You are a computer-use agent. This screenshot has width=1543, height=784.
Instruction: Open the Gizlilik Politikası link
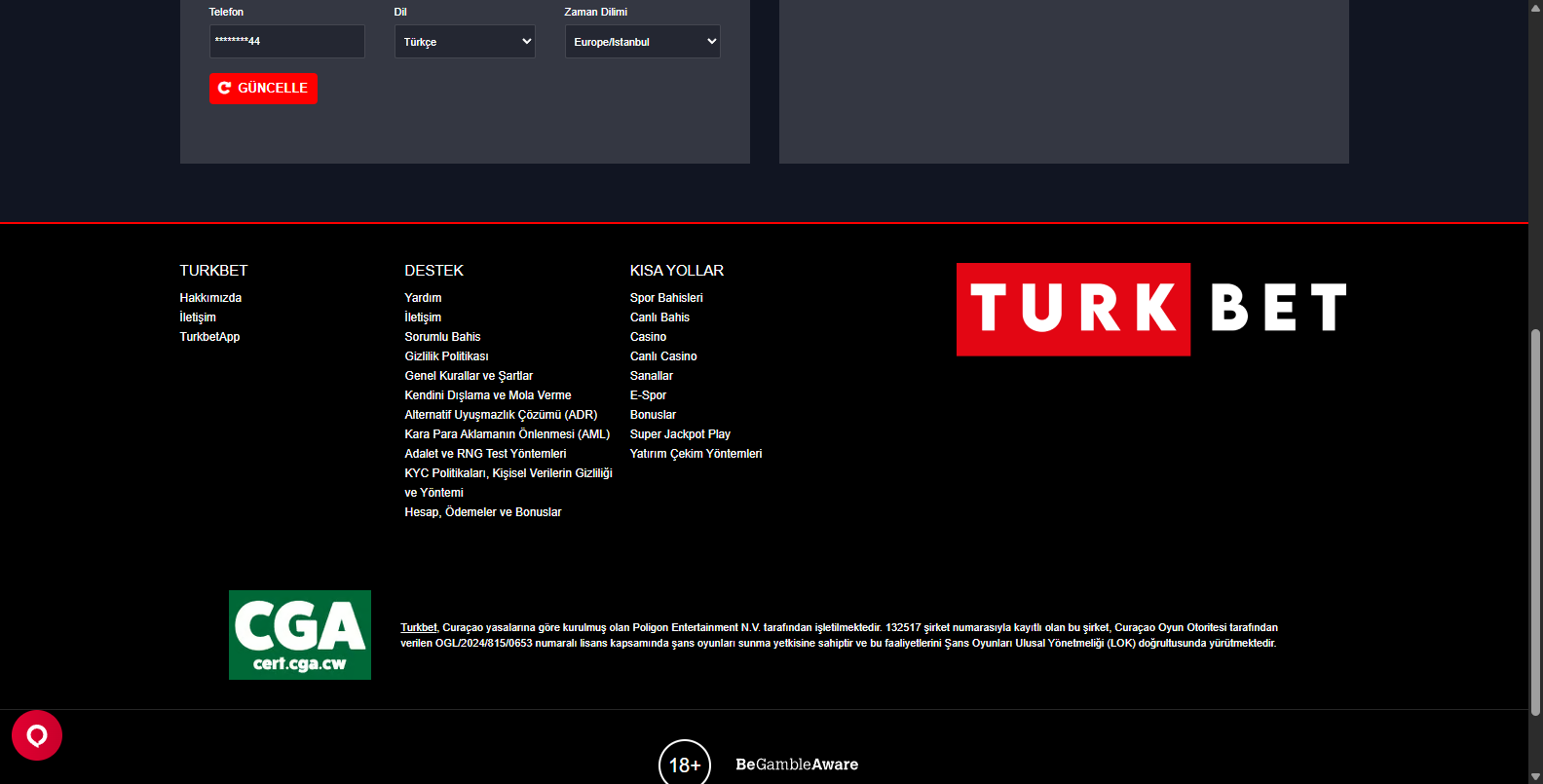(x=446, y=356)
